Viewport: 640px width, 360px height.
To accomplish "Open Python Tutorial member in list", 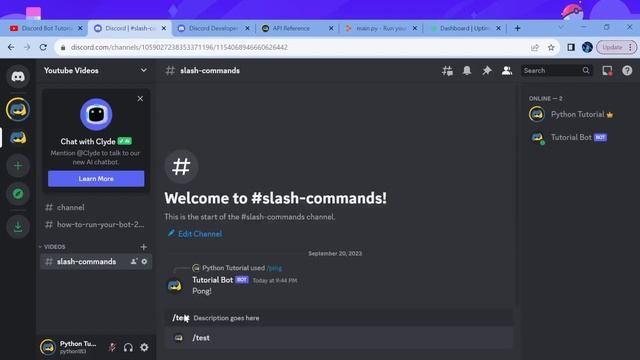I will tap(578, 115).
